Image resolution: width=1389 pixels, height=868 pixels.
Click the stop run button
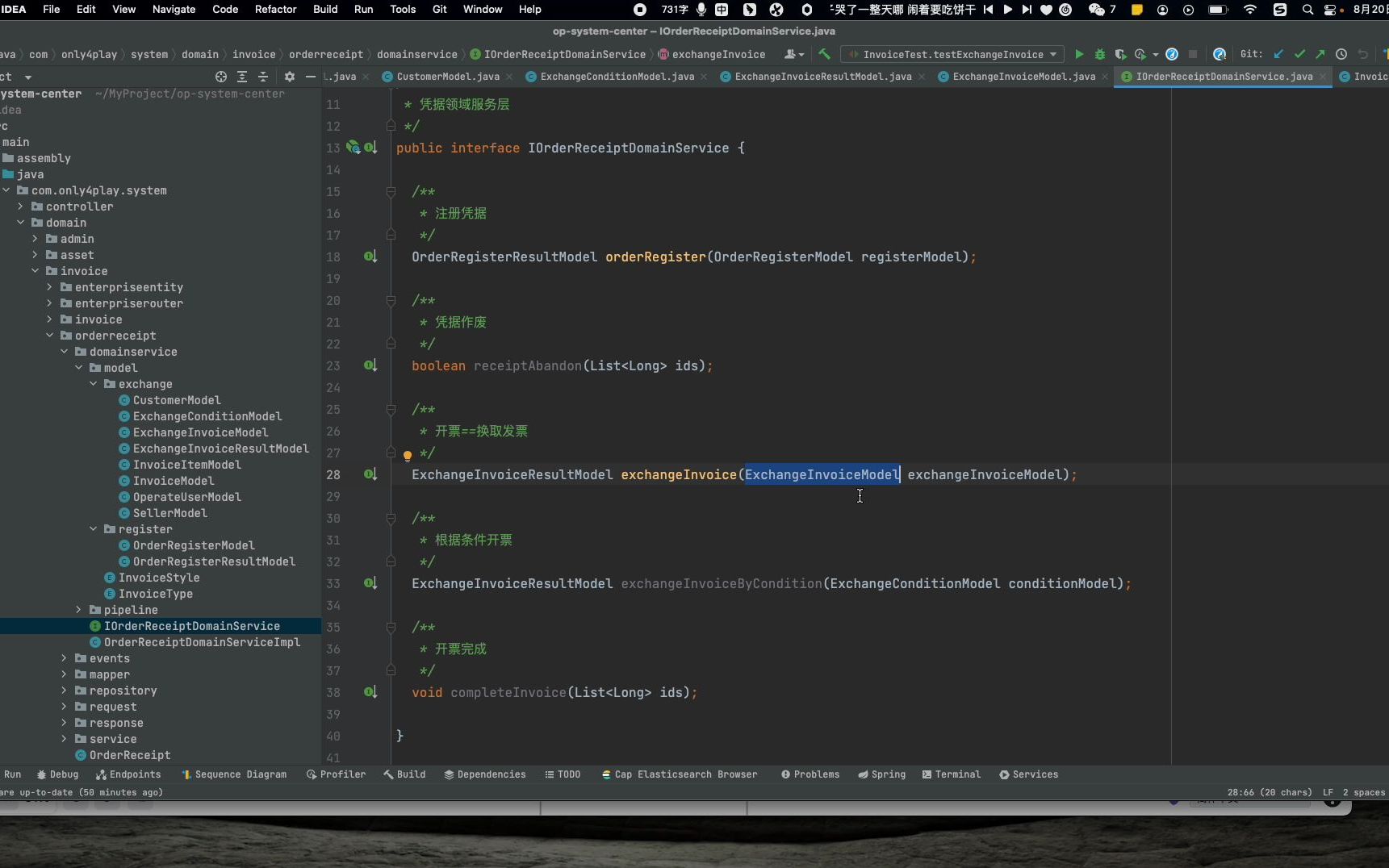(x=1192, y=54)
